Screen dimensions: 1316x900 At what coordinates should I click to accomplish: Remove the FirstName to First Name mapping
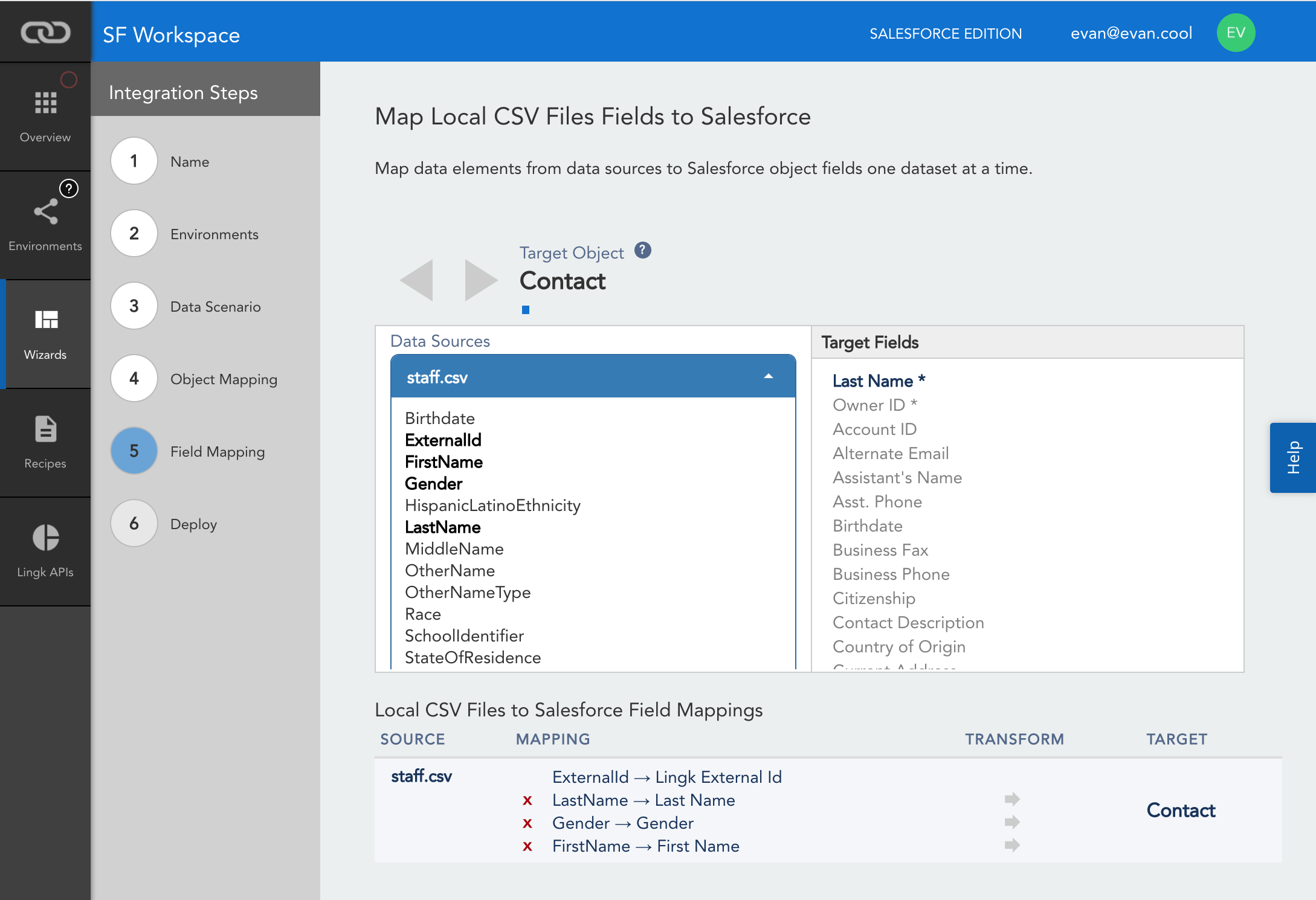(x=527, y=846)
